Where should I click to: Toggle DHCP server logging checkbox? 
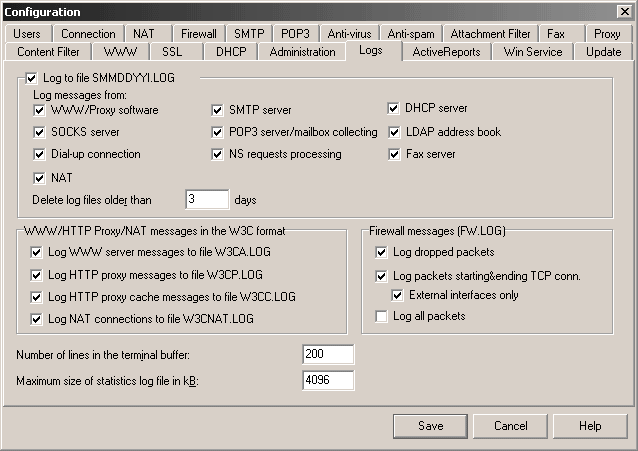tap(395, 109)
